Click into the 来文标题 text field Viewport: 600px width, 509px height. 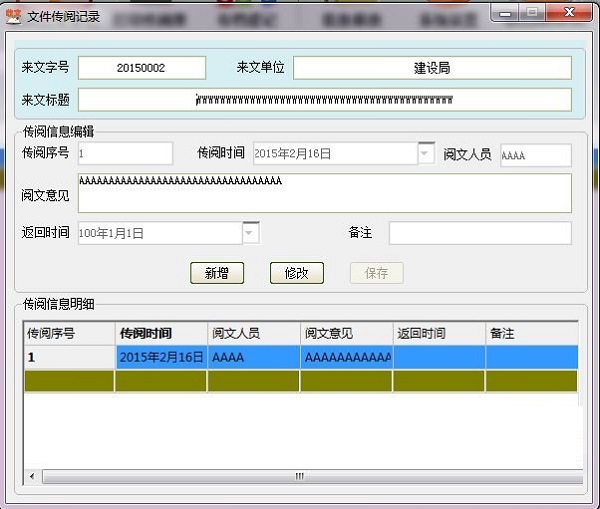point(324,100)
